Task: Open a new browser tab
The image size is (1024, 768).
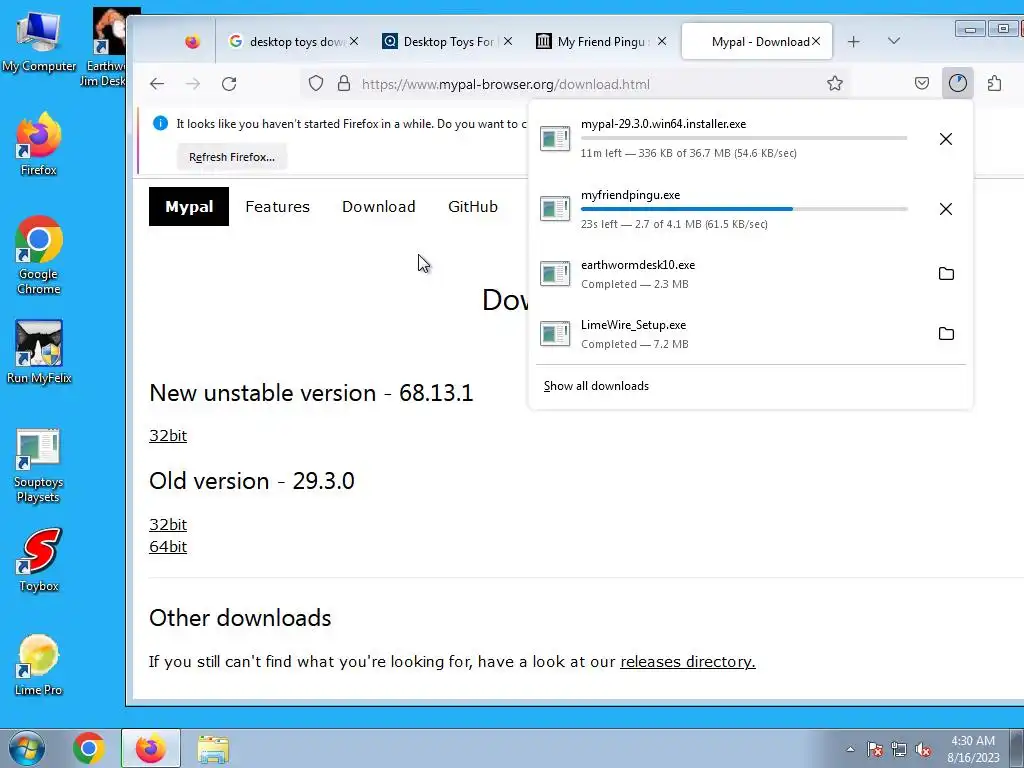Action: click(x=854, y=42)
